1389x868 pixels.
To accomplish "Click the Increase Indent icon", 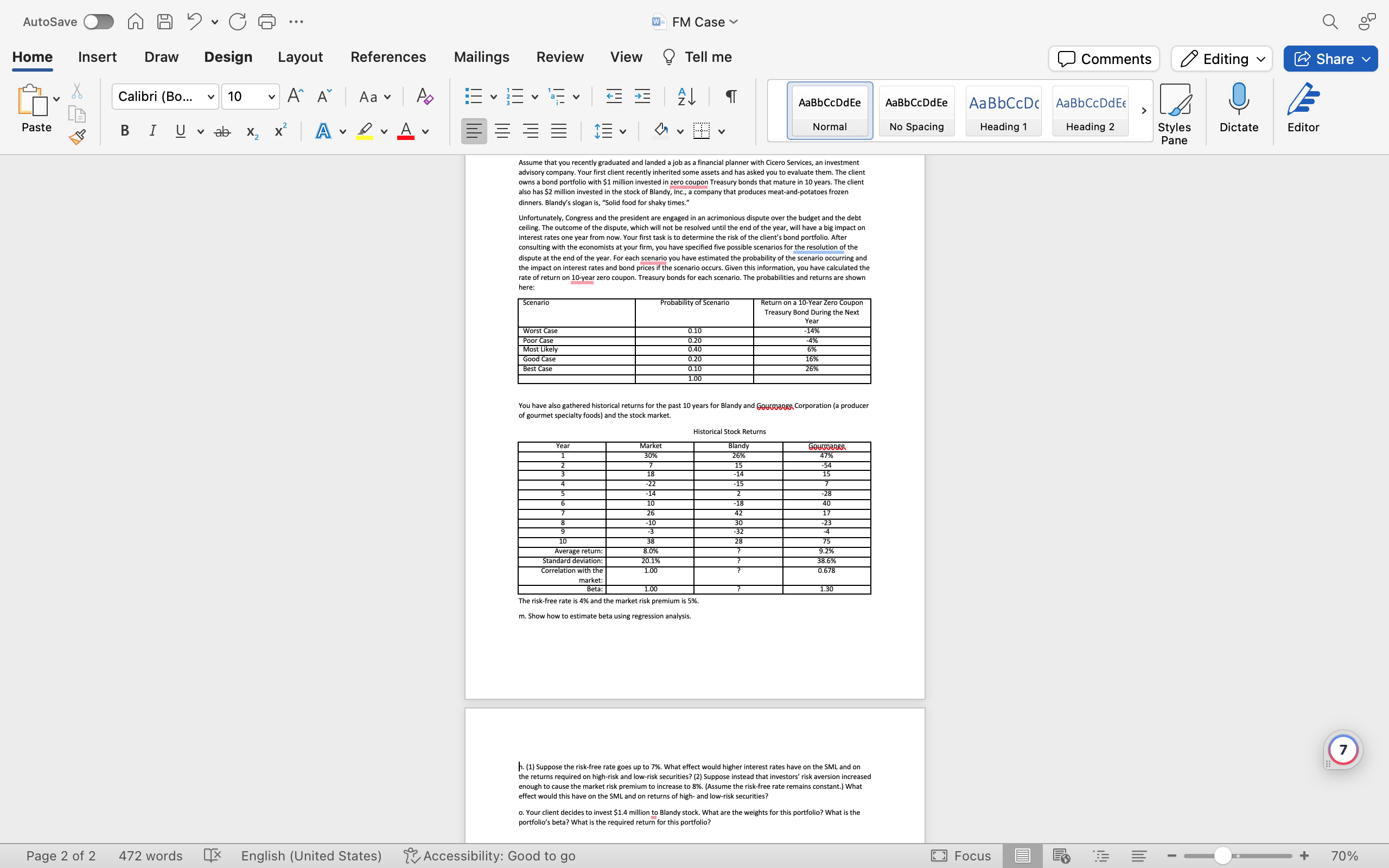I will (x=642, y=96).
